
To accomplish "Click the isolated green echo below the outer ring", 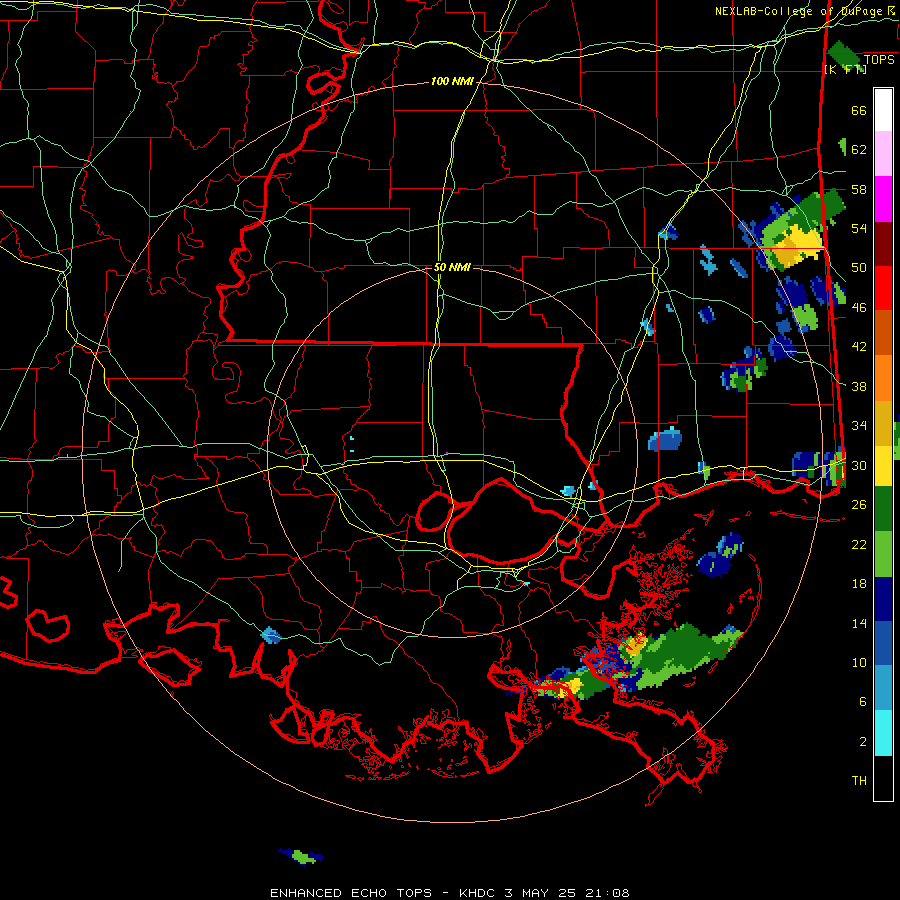I will [x=302, y=857].
